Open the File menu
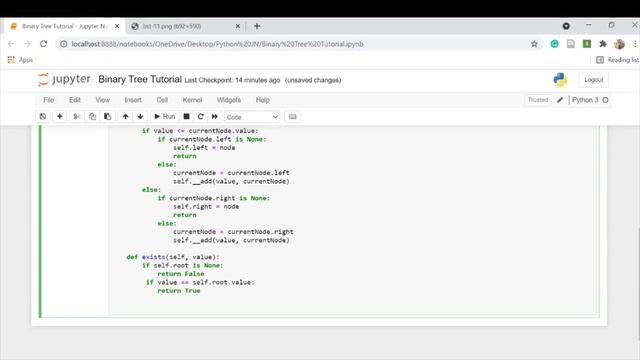640x360 pixels. click(x=49, y=100)
